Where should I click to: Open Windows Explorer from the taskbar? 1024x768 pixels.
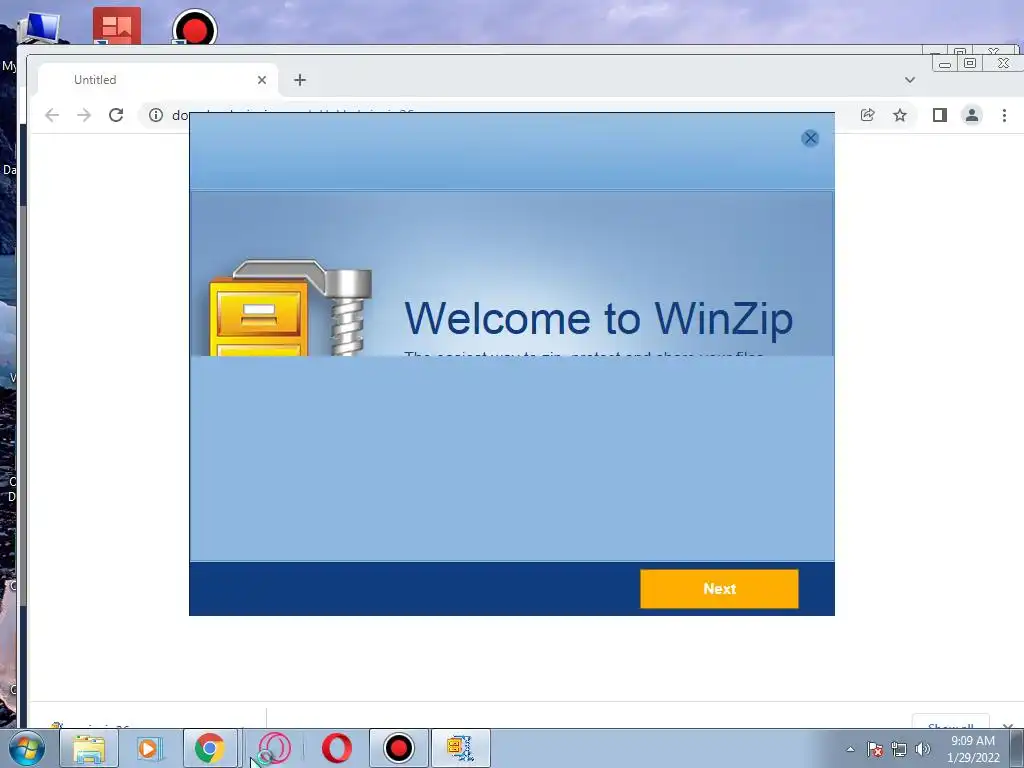pos(89,748)
